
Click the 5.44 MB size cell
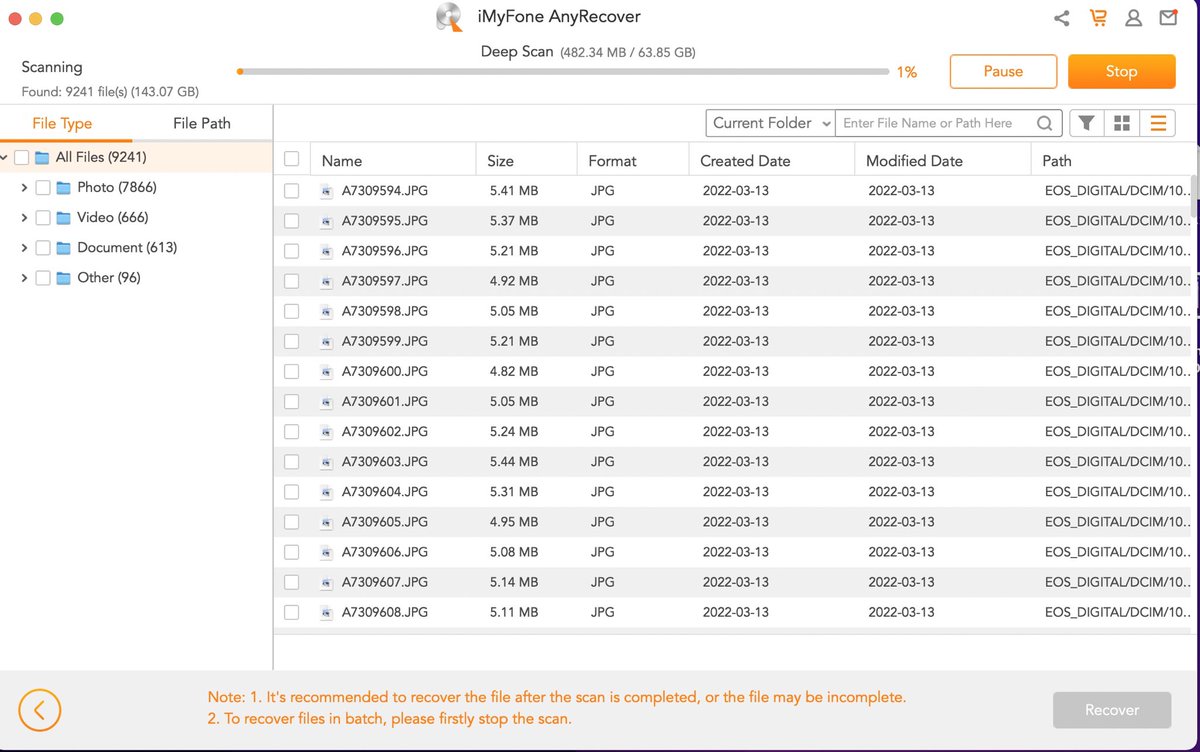pyautogui.click(x=514, y=461)
